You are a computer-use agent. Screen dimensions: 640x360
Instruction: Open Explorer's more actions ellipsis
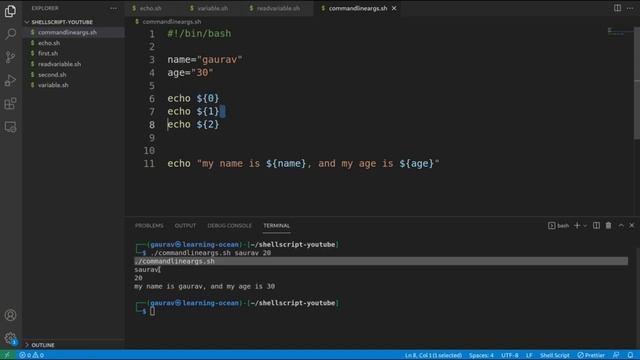click(x=113, y=8)
